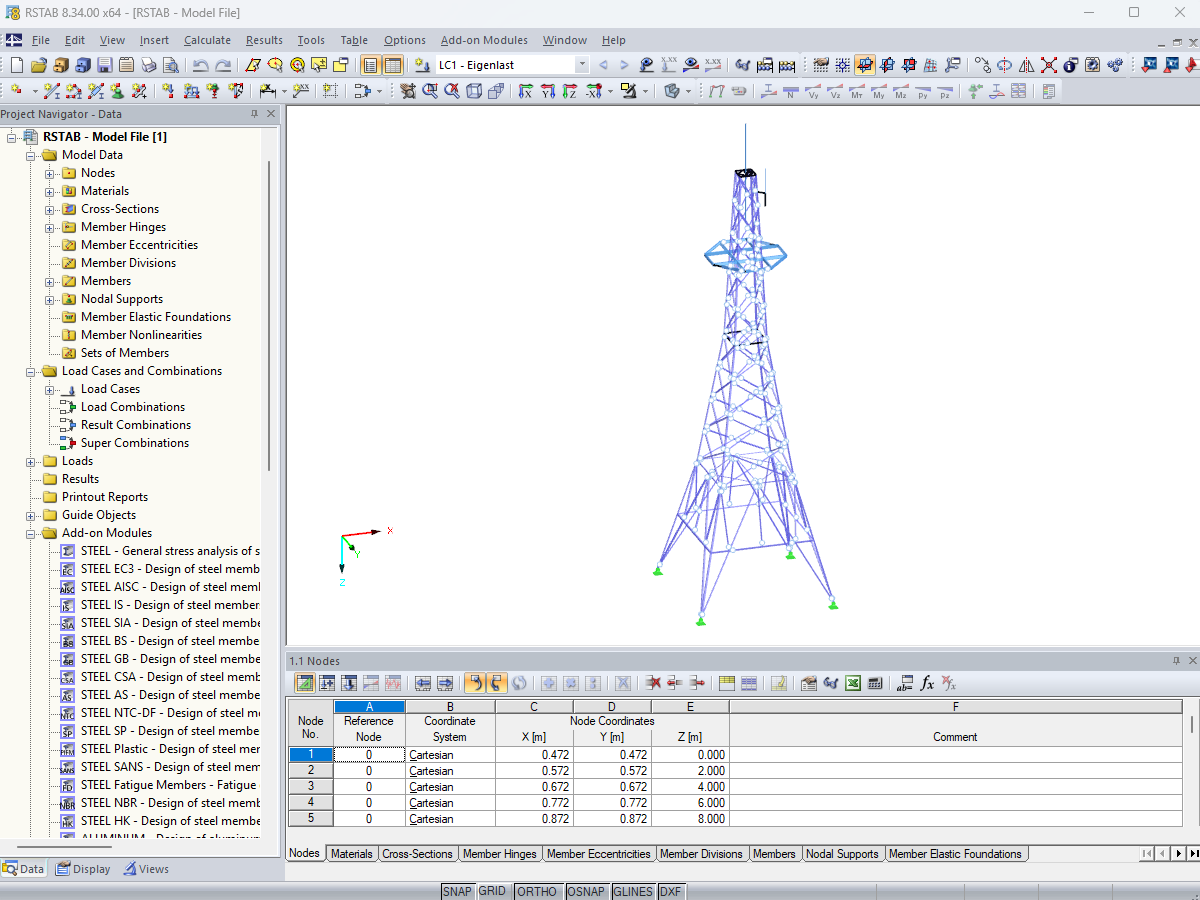Click the table tabs scroll-right arrow
The width and height of the screenshot is (1200, 900).
pyautogui.click(x=1179, y=854)
